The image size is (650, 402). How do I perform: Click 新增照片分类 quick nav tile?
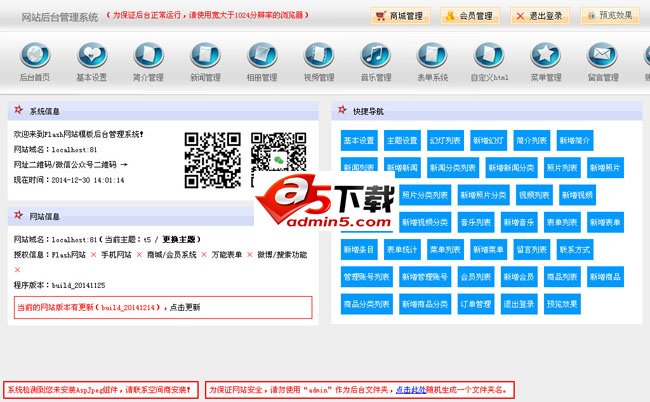tap(483, 195)
